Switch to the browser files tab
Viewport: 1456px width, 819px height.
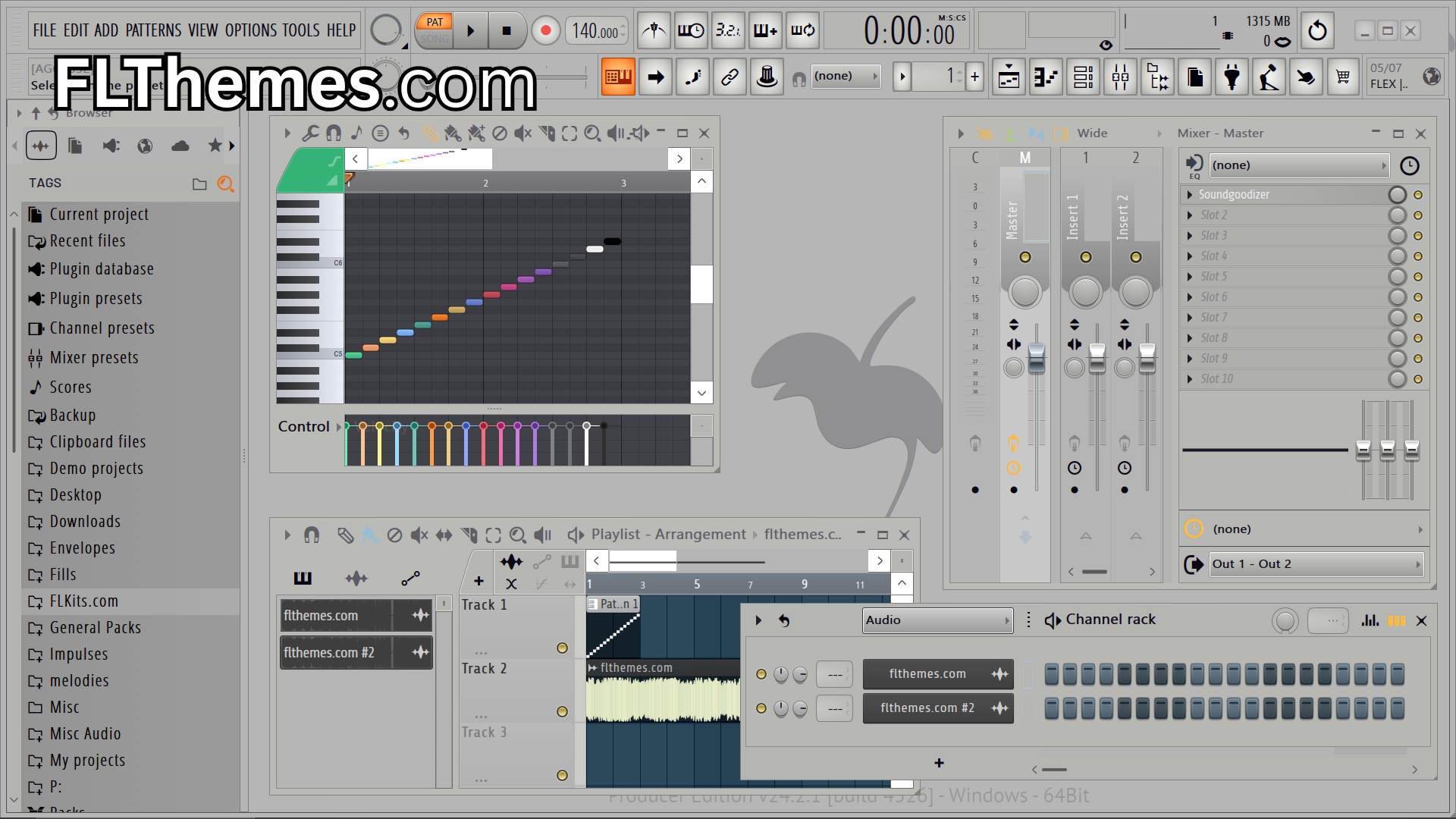tap(75, 146)
